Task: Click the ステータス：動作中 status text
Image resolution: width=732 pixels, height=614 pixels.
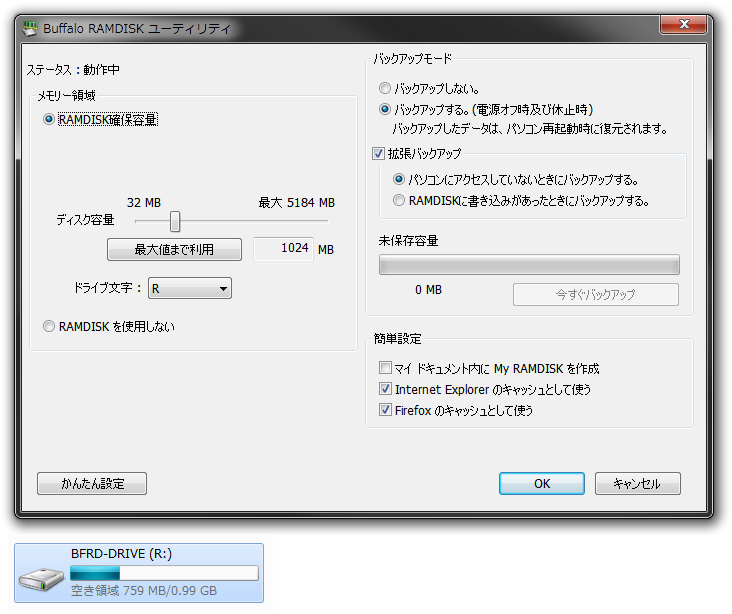Action: tap(73, 70)
